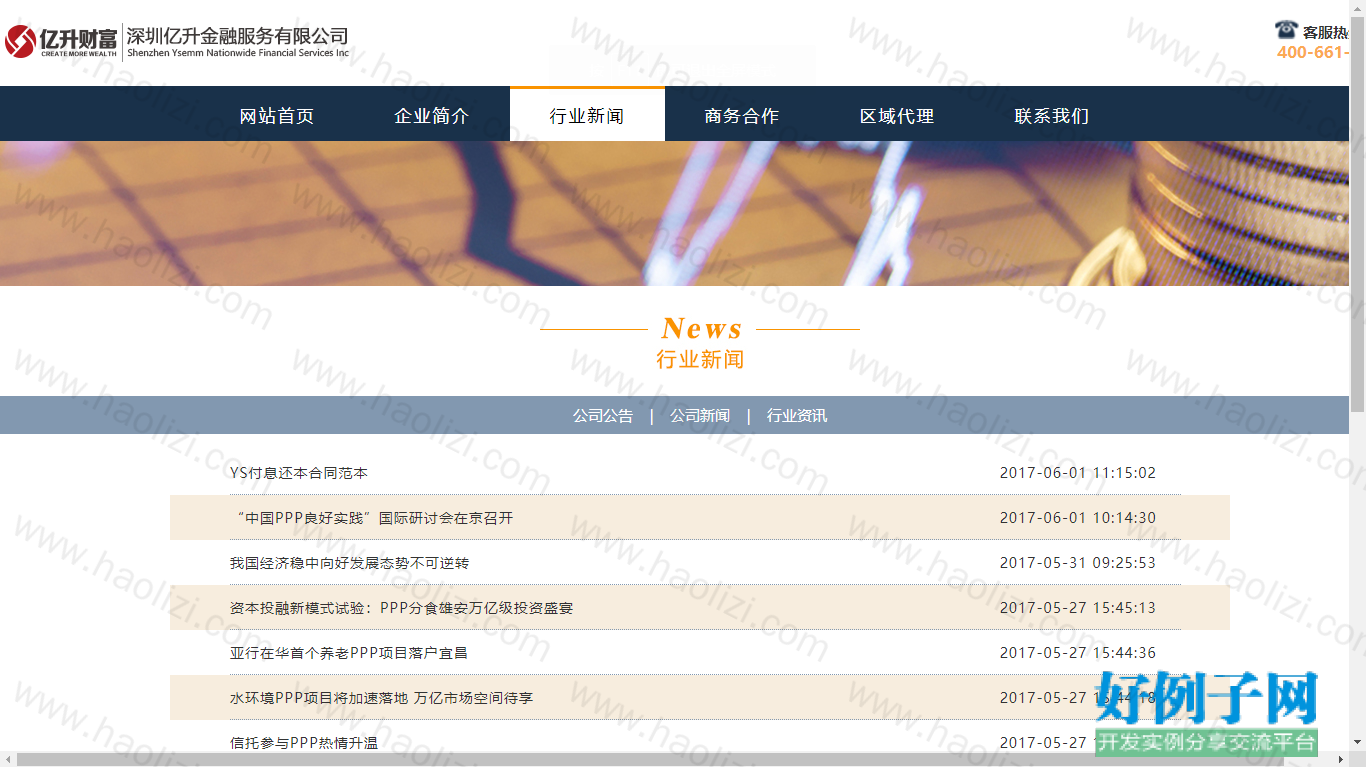This screenshot has width=1366, height=767.
Task: Go to 网站首页 in the navigation bar
Action: tap(277, 116)
